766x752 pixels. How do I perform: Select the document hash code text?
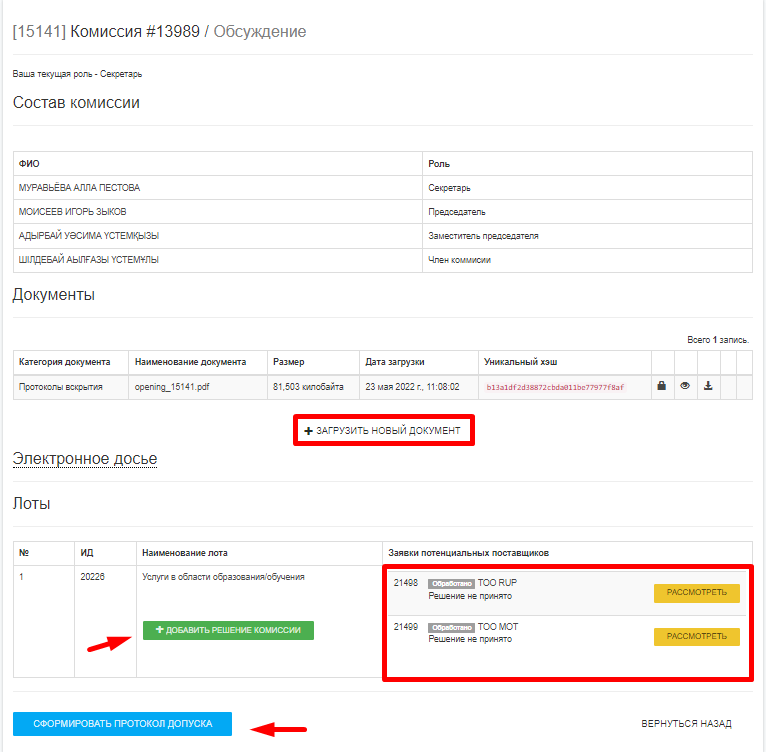554,386
